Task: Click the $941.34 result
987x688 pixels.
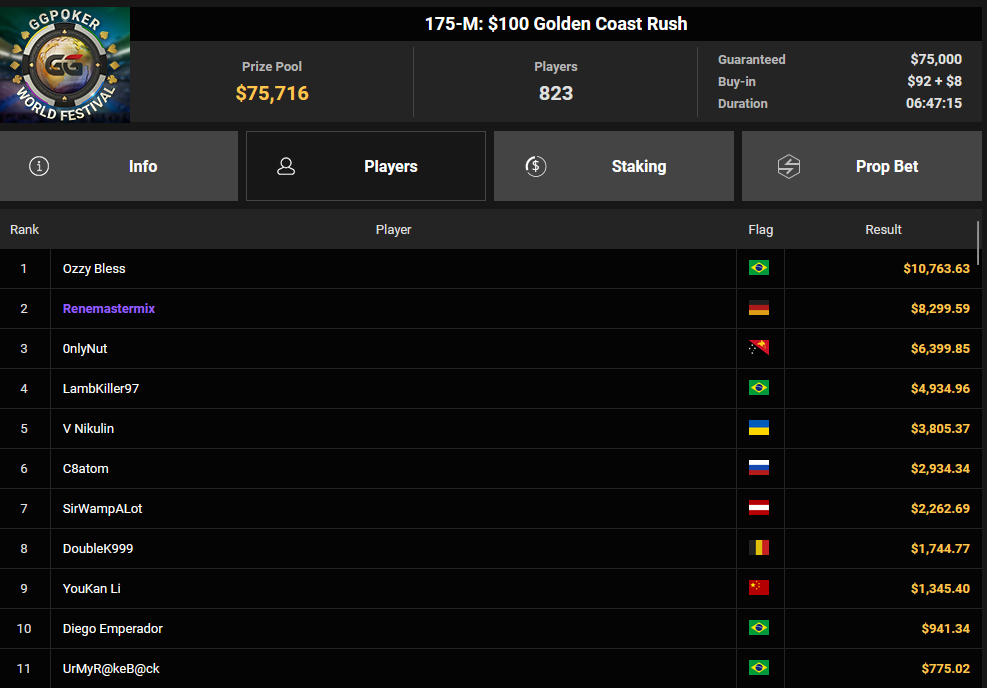Action: (x=945, y=628)
